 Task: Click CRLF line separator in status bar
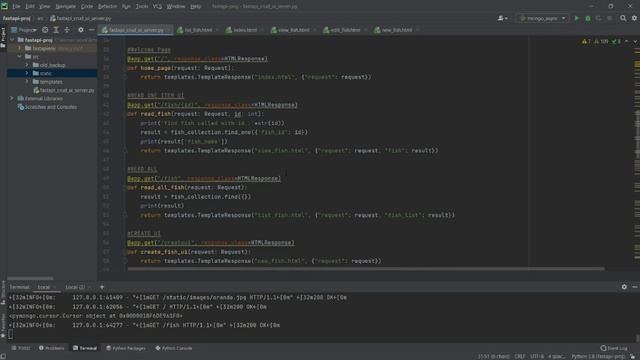coord(519,356)
